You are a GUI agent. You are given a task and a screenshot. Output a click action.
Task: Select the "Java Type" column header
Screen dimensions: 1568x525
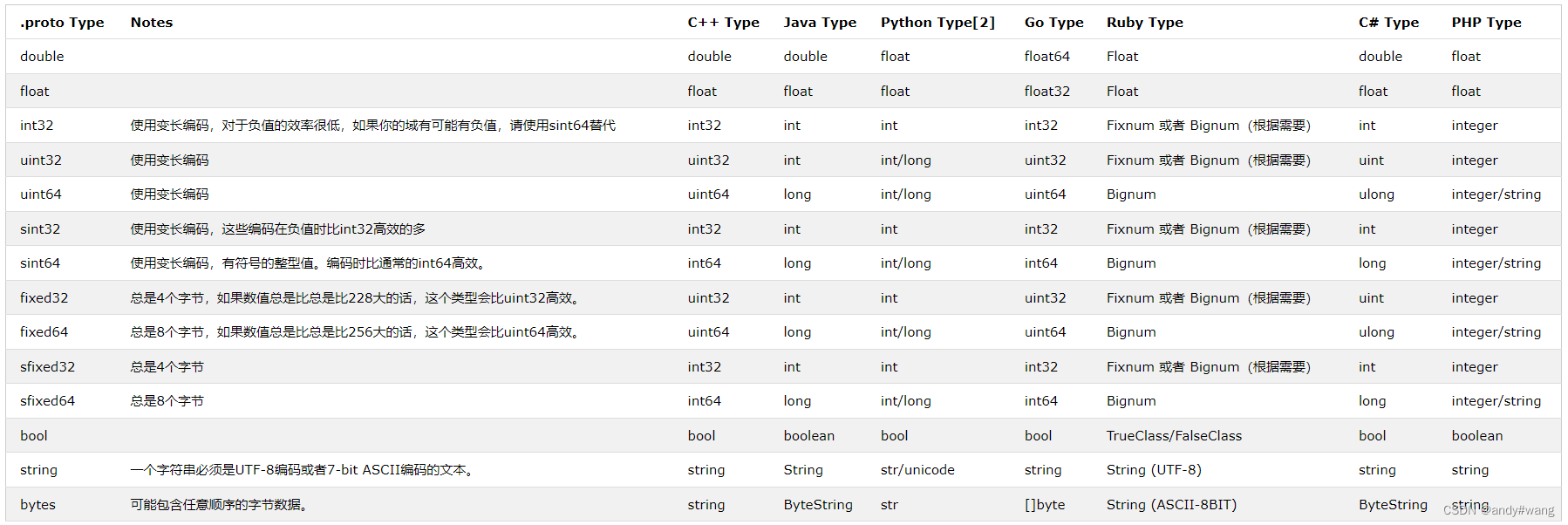[820, 23]
